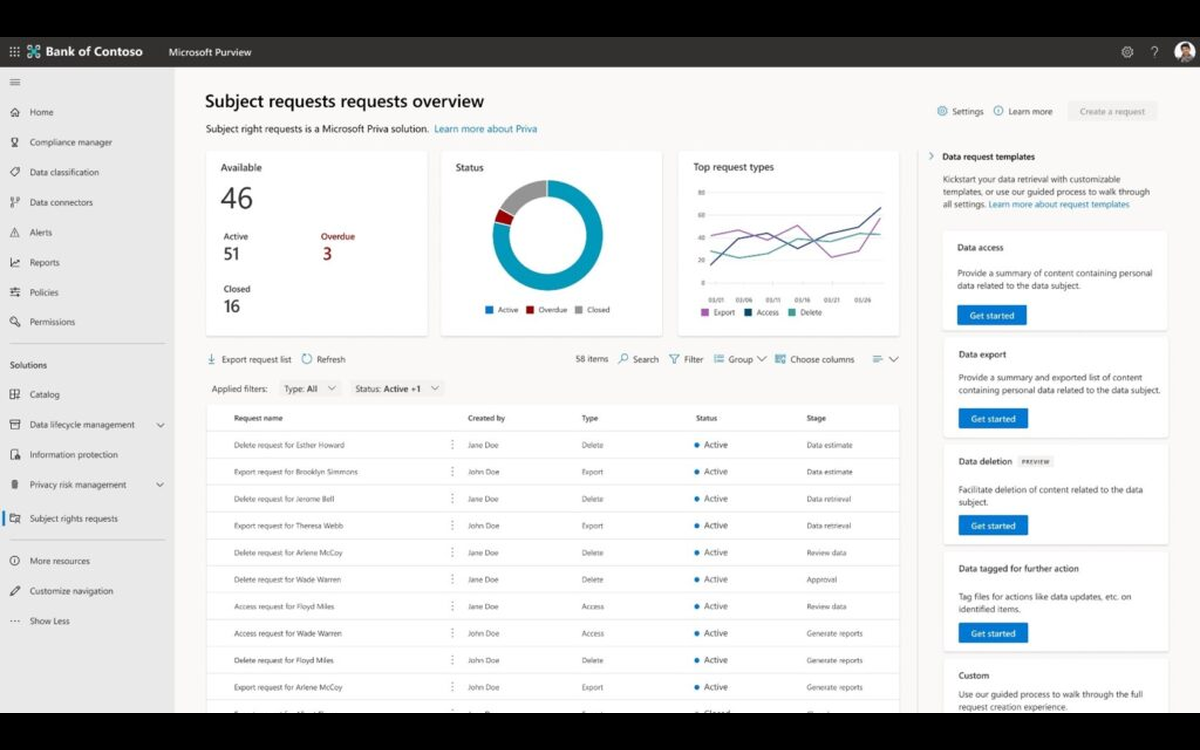This screenshot has width=1200, height=750.
Task: Expand Data lifecycle management in sidebar
Action: point(160,425)
